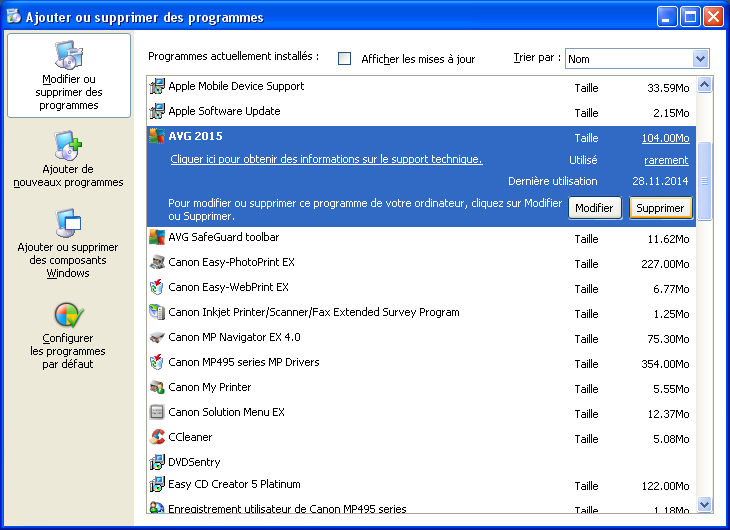The image size is (730, 530).
Task: Click the Apple Software Update icon
Action: (x=157, y=111)
